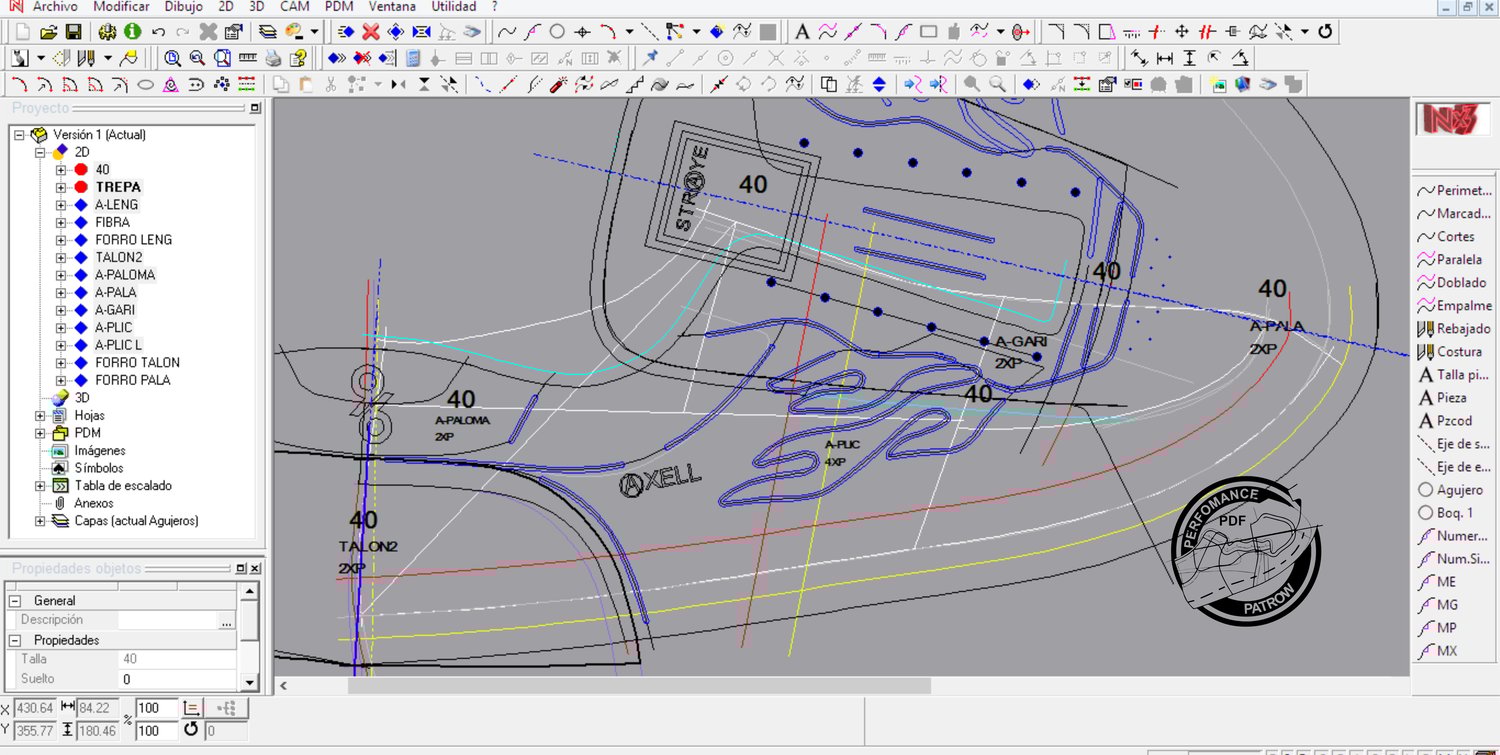The height and width of the screenshot is (755, 1500).
Task: Click the calculator icon in toolbar
Action: tap(413, 58)
